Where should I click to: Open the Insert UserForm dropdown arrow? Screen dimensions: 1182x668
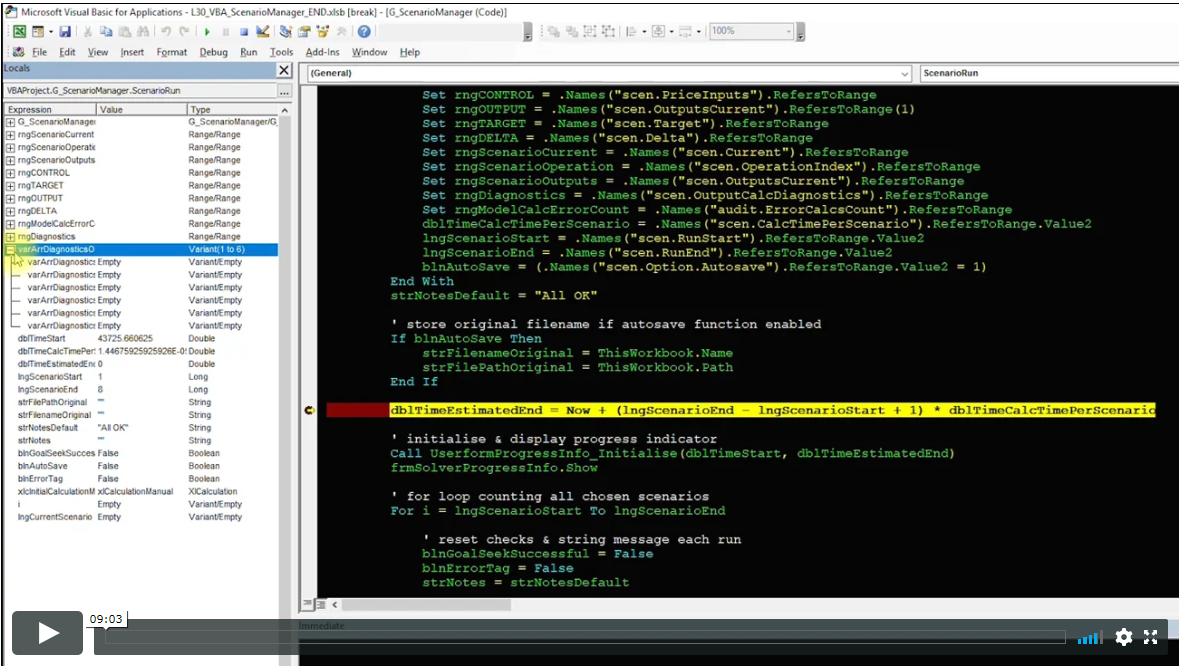click(51, 32)
